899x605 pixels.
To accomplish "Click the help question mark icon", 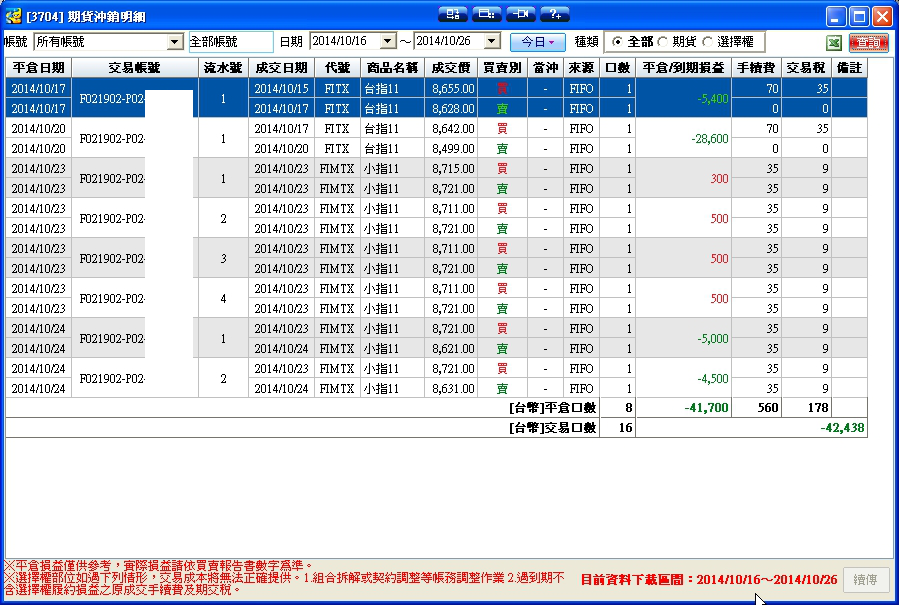I will (555, 14).
